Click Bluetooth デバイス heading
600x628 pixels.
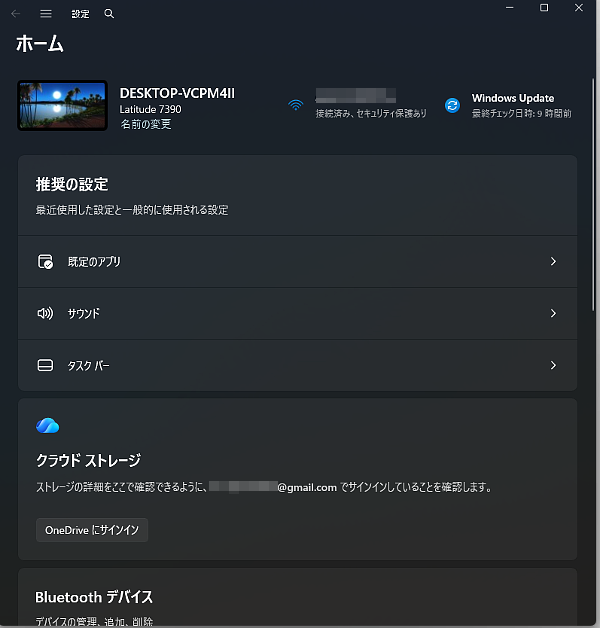[x=94, y=597]
